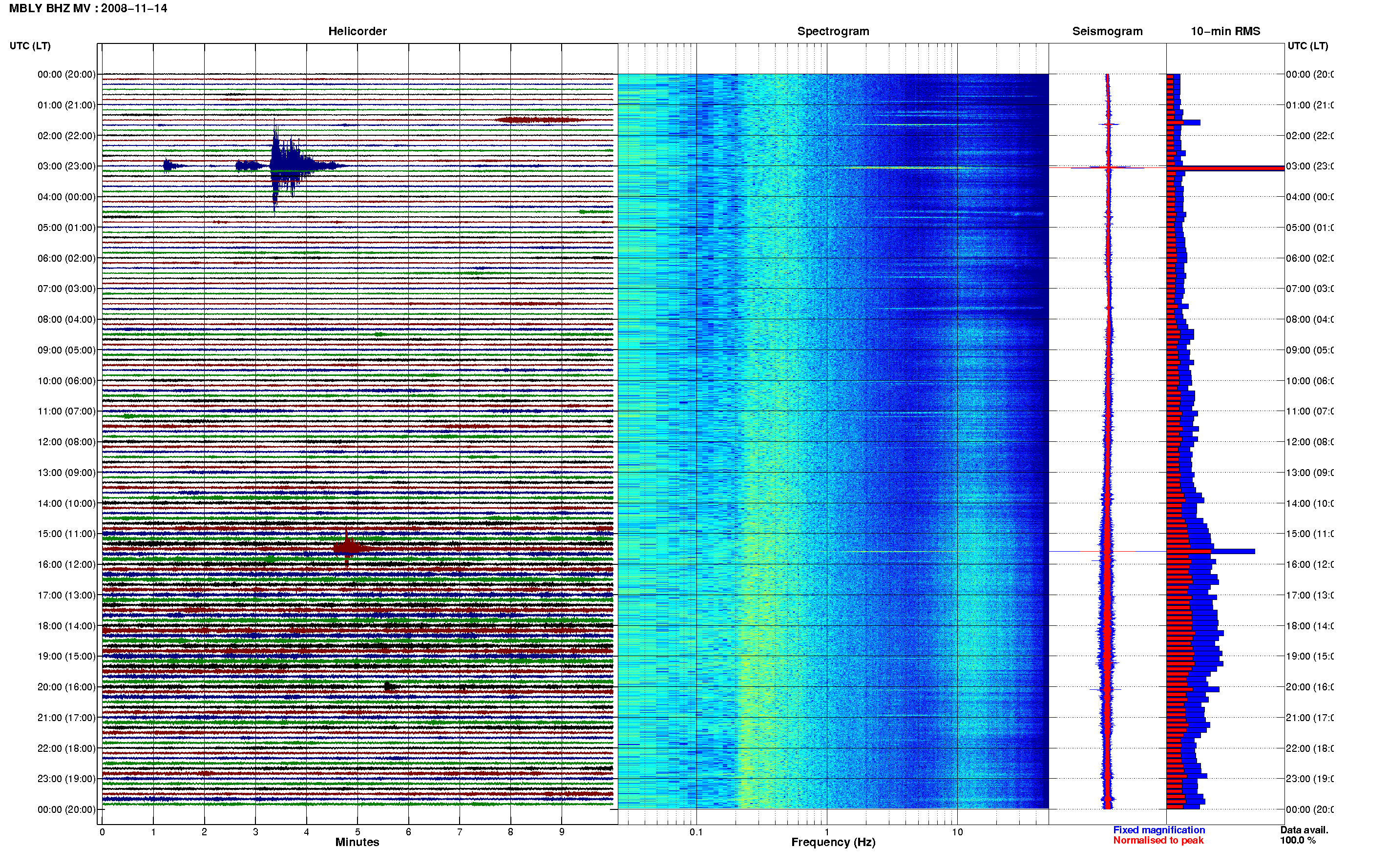Click the '10' frequency tick label
1389x868 pixels.
click(957, 832)
